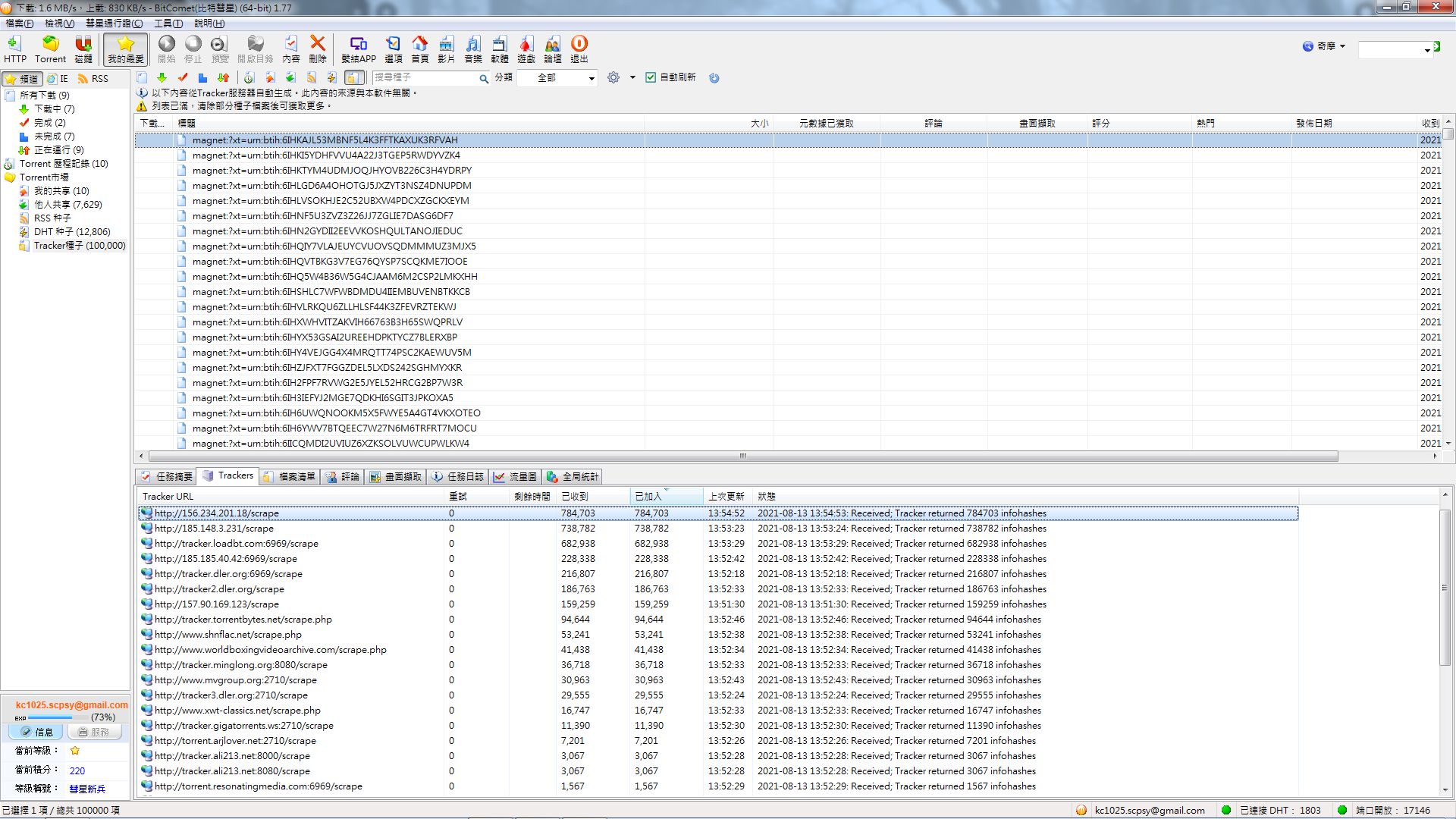Open the download directory (開啟目錄)
Screen dimensions: 1456x819
(x=256, y=49)
